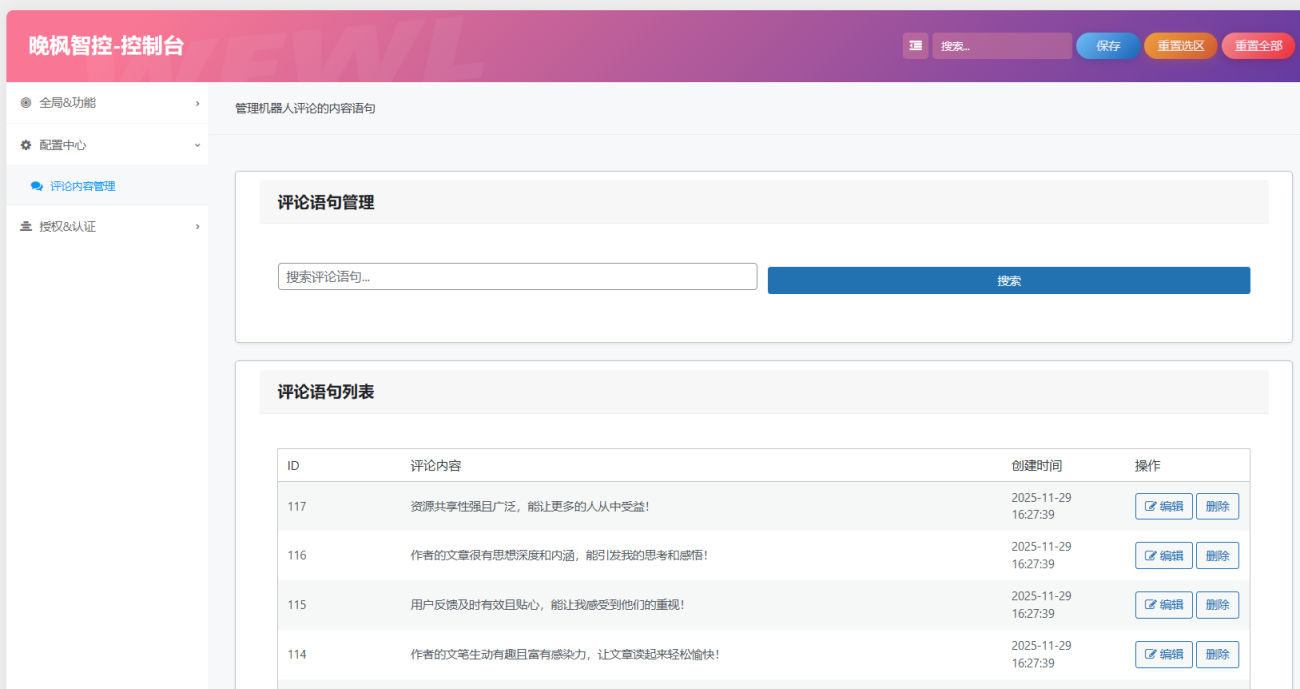This screenshot has width=1300, height=689.
Task: Click the globe icon next to 全局&功能
Action: click(x=26, y=103)
